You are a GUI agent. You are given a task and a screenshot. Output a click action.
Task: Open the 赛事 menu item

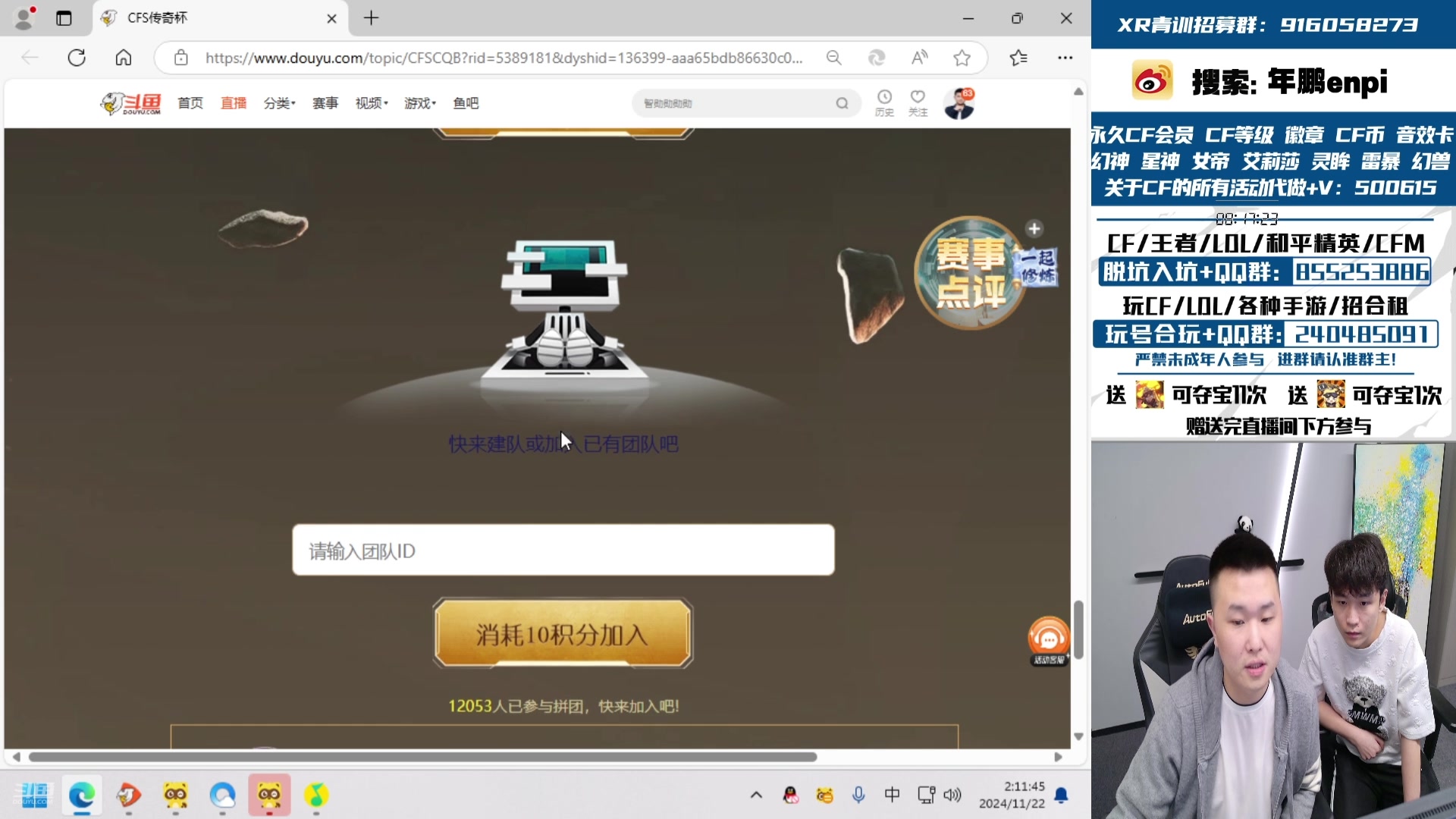pos(325,103)
